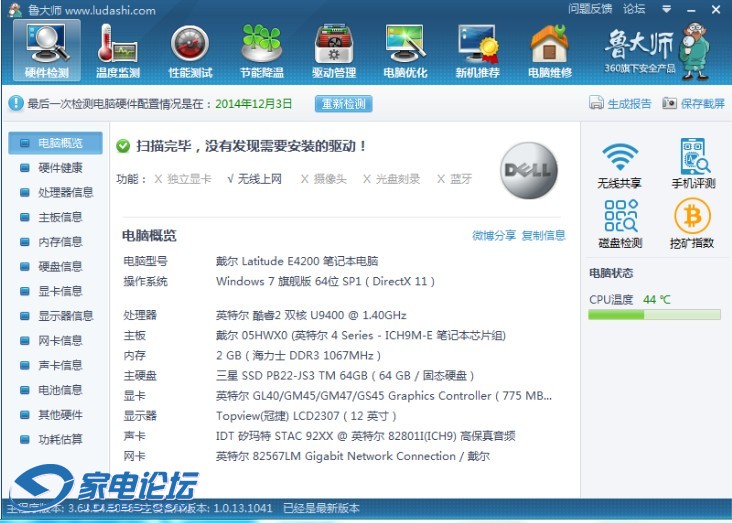
Task: Open the 挖矿指数 bitcoin mining index
Action: click(692, 224)
